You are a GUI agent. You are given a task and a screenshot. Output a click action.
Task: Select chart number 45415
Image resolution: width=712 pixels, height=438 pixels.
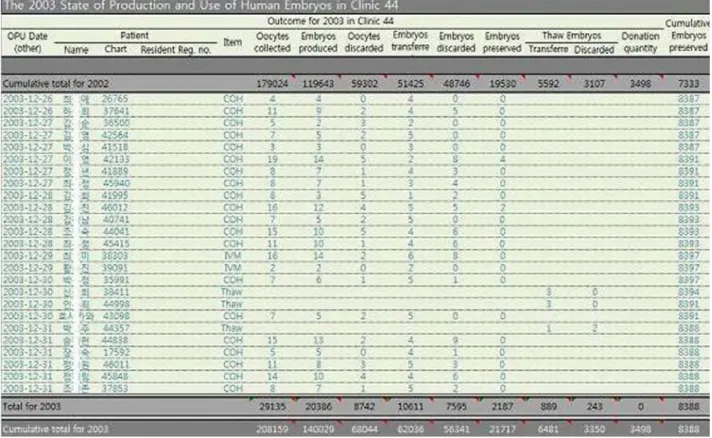116,244
